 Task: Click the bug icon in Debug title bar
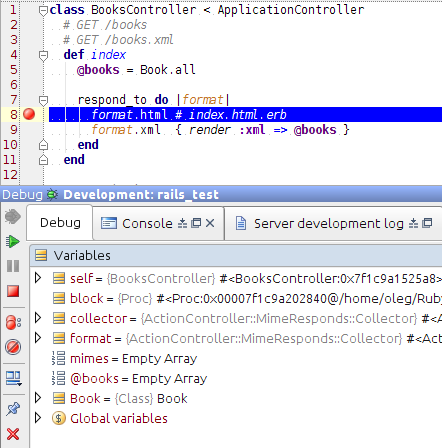52,194
